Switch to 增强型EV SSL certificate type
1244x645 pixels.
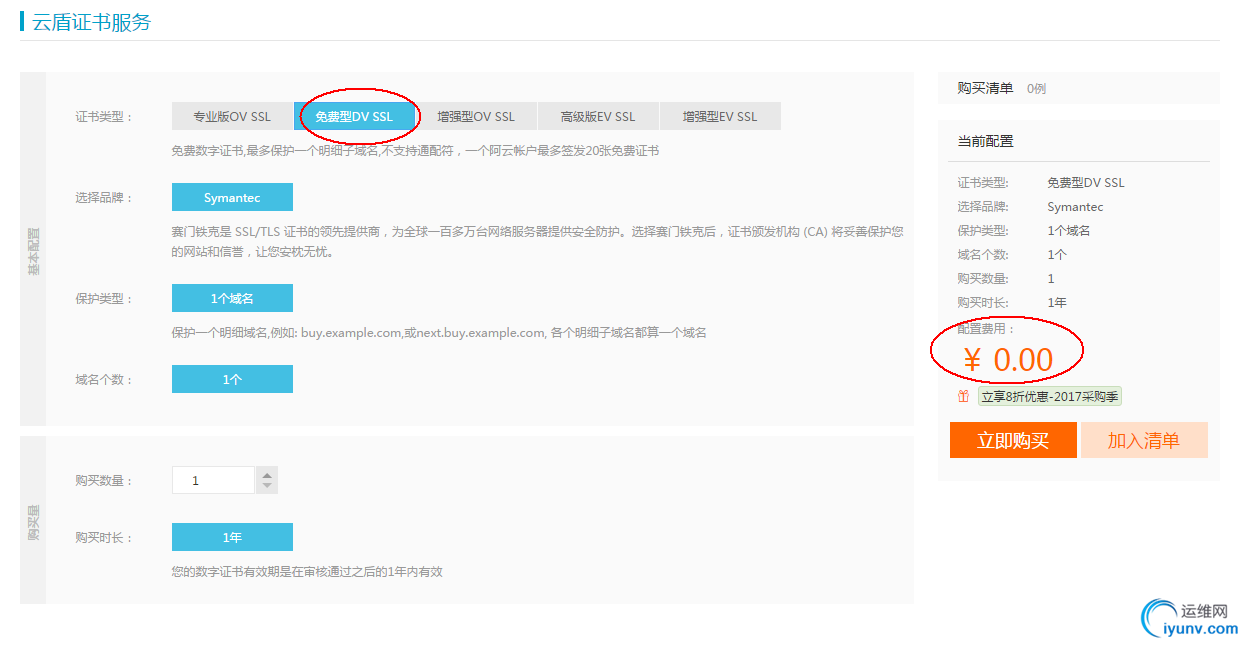click(720, 116)
